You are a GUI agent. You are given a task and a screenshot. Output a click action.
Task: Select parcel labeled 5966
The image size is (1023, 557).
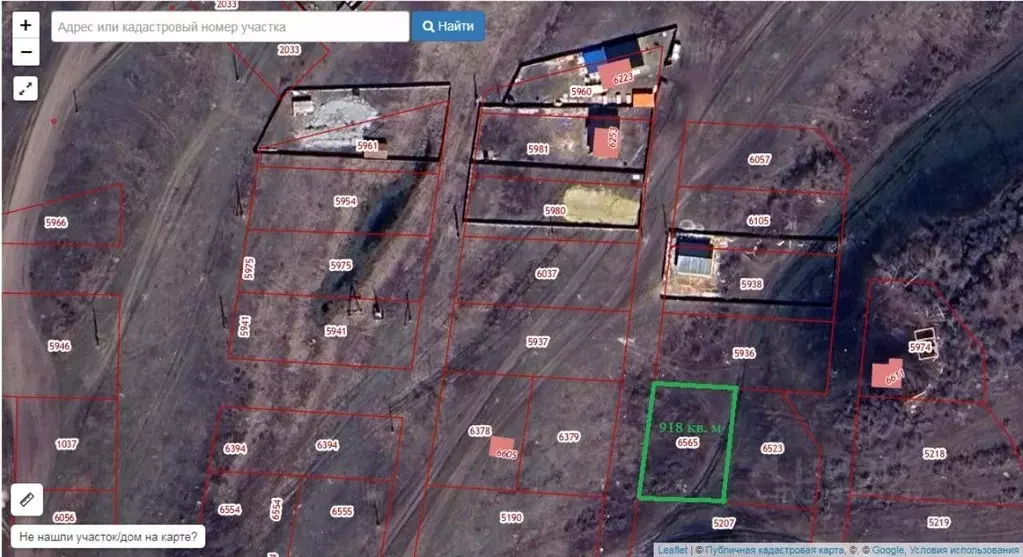56,222
